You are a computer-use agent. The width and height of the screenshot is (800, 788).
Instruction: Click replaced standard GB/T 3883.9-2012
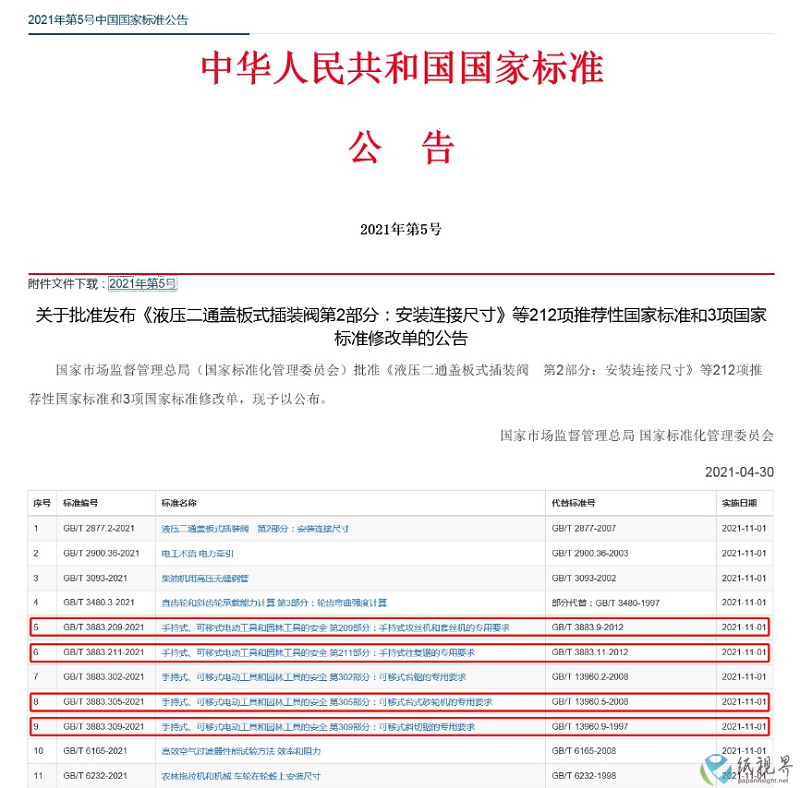coord(587,627)
